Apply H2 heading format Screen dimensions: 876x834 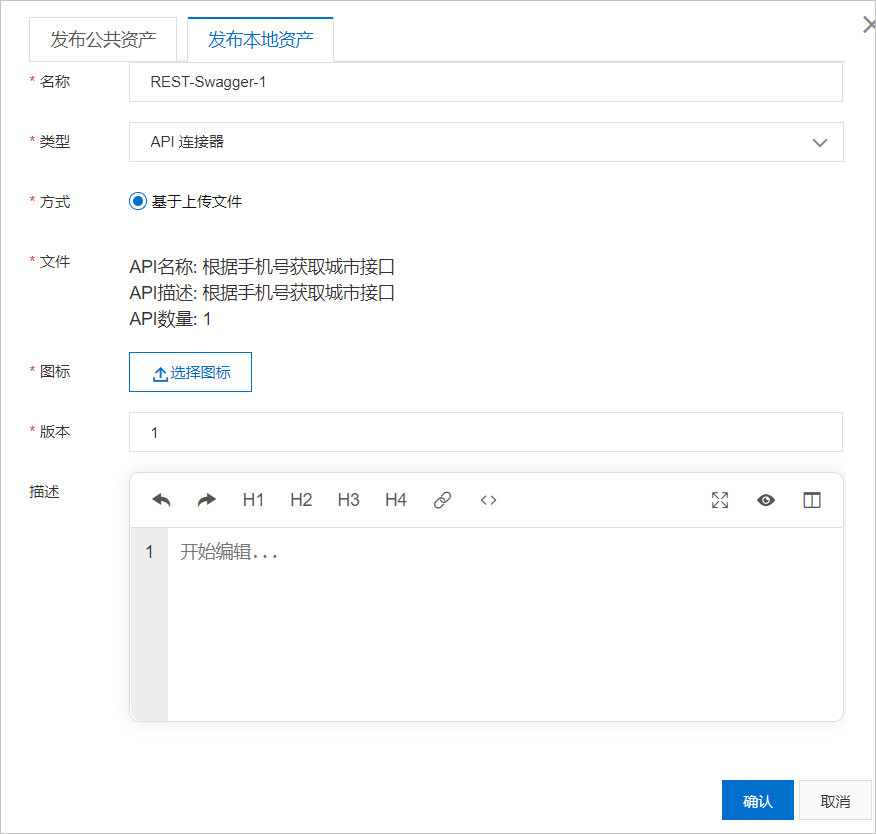[301, 500]
